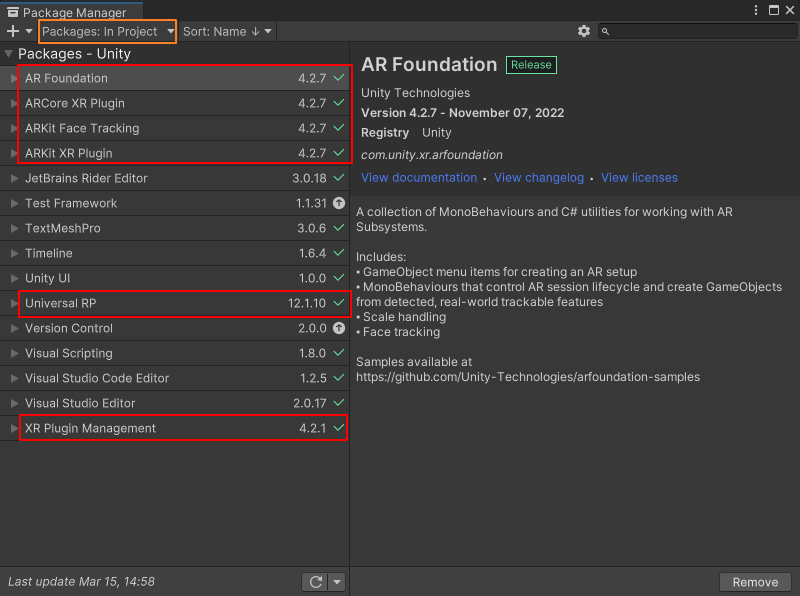Select the TextMeshPro package

pyautogui.click(x=174, y=228)
